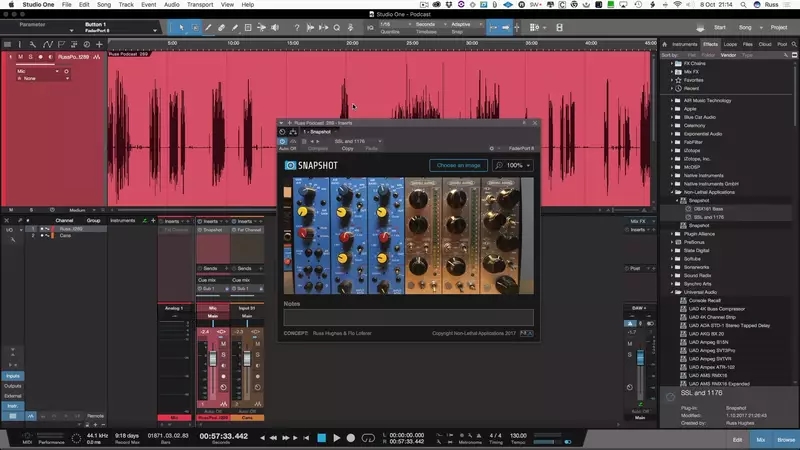Toggle the Loop button in transport

(367, 438)
